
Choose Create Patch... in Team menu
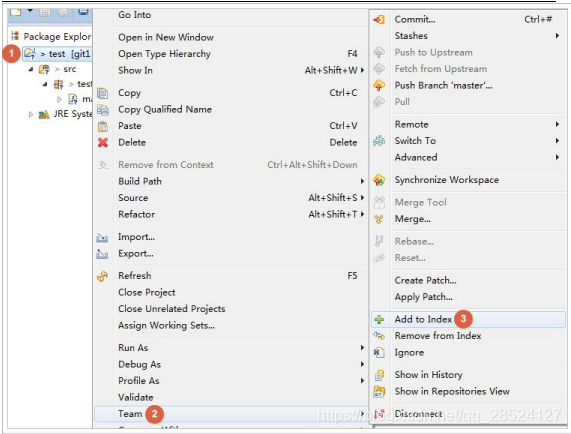(425, 280)
